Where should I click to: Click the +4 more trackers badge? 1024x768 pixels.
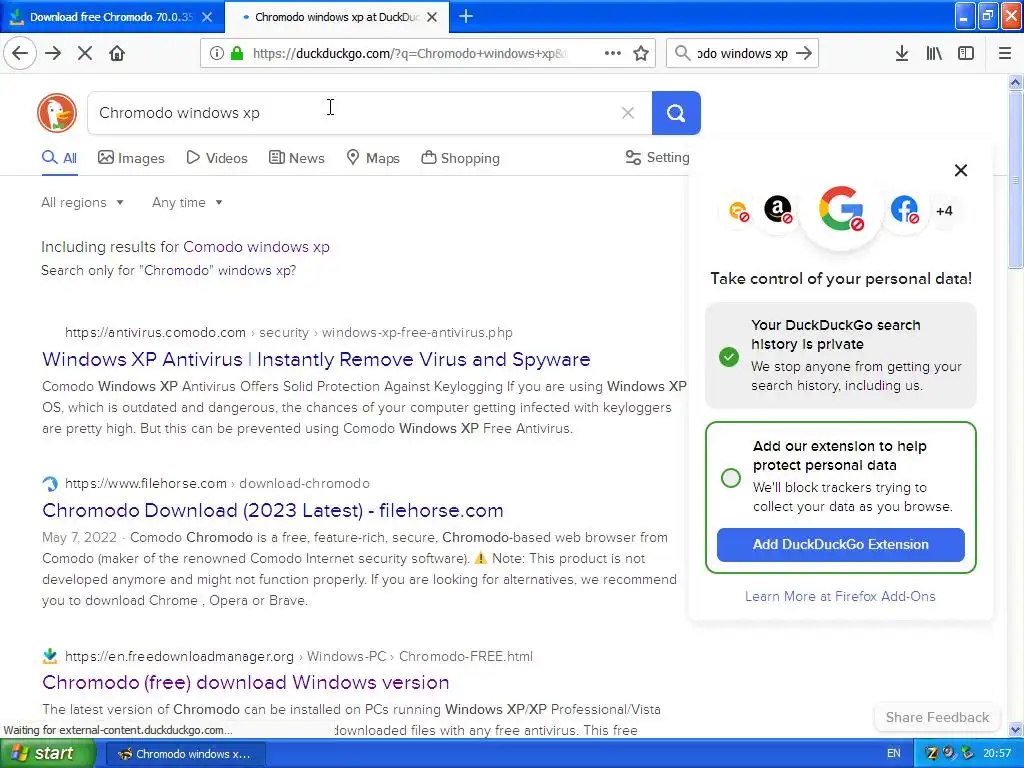(x=944, y=211)
